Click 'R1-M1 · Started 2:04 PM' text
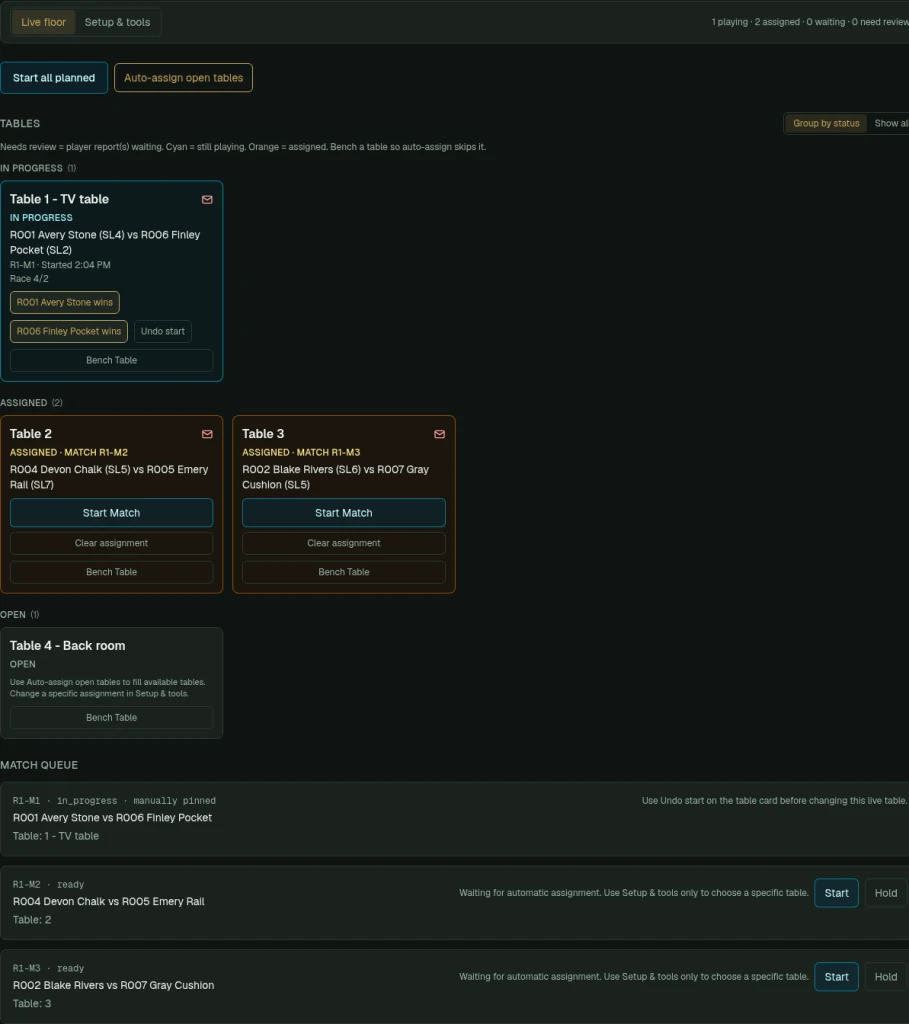The image size is (909, 1024). [60, 265]
